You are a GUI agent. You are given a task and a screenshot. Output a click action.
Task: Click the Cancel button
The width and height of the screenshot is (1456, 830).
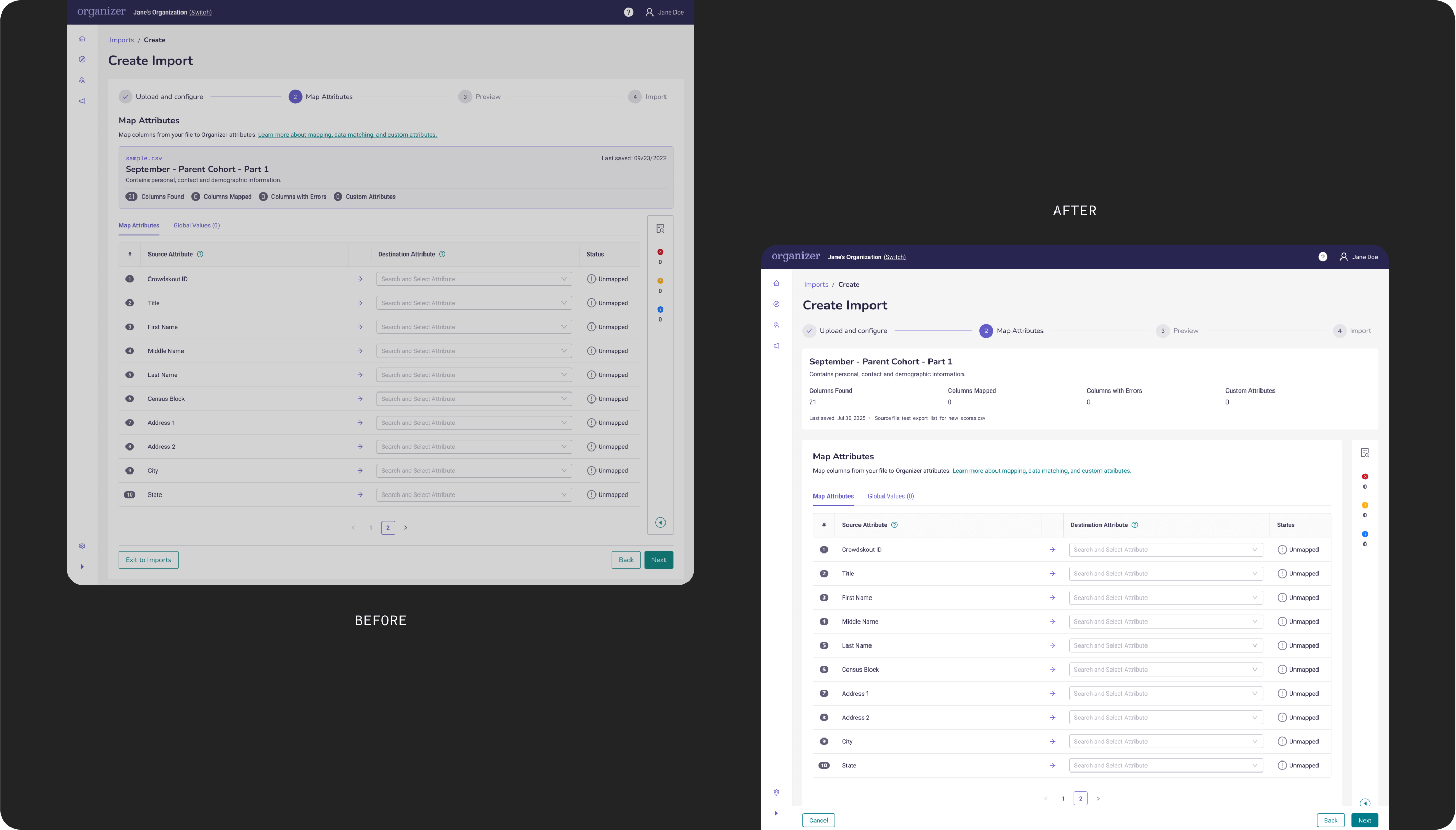click(818, 820)
